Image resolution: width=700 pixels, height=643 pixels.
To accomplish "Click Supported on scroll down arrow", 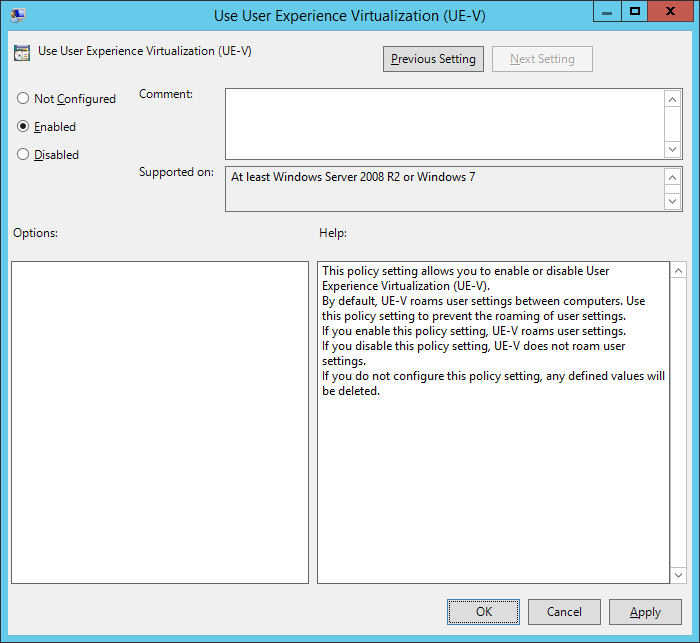I will 673,201.
